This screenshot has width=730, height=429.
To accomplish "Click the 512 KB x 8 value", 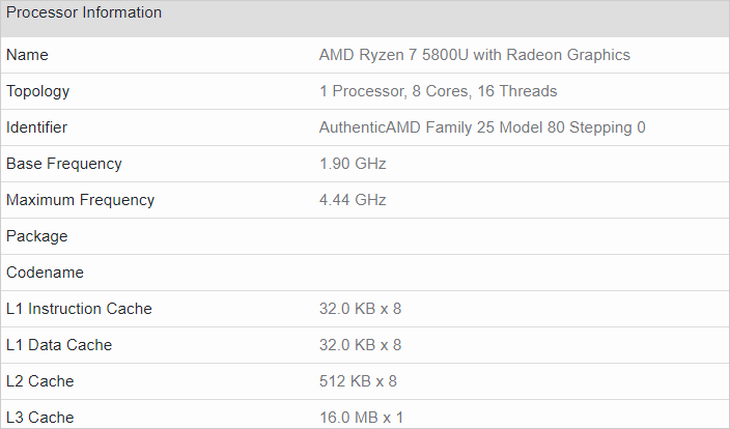I will point(358,381).
